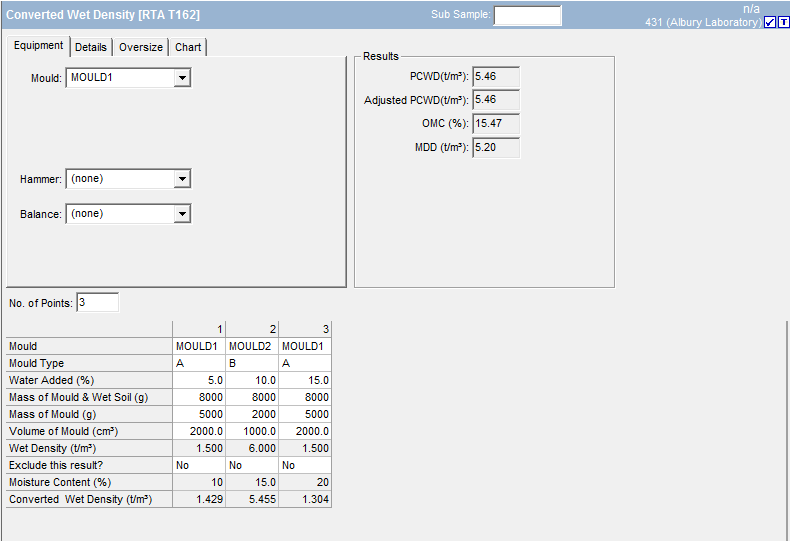Open the Mould dropdown showing MOULD1
Image resolution: width=790 pixels, height=541 pixels.
181,78
